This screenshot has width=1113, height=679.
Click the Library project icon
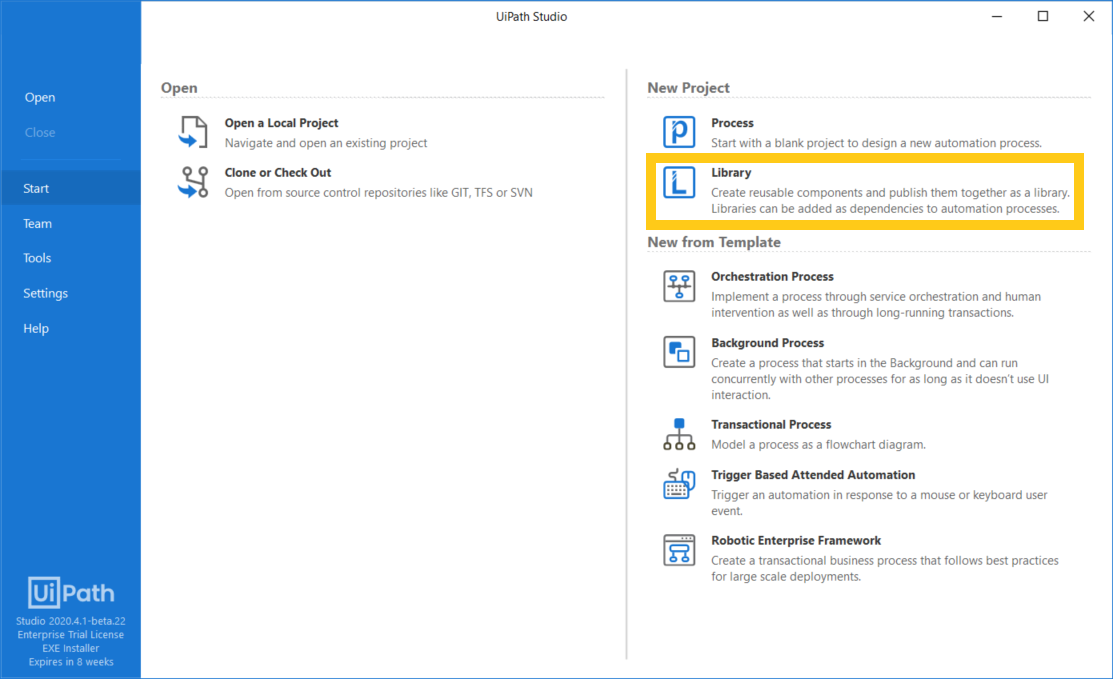point(679,182)
